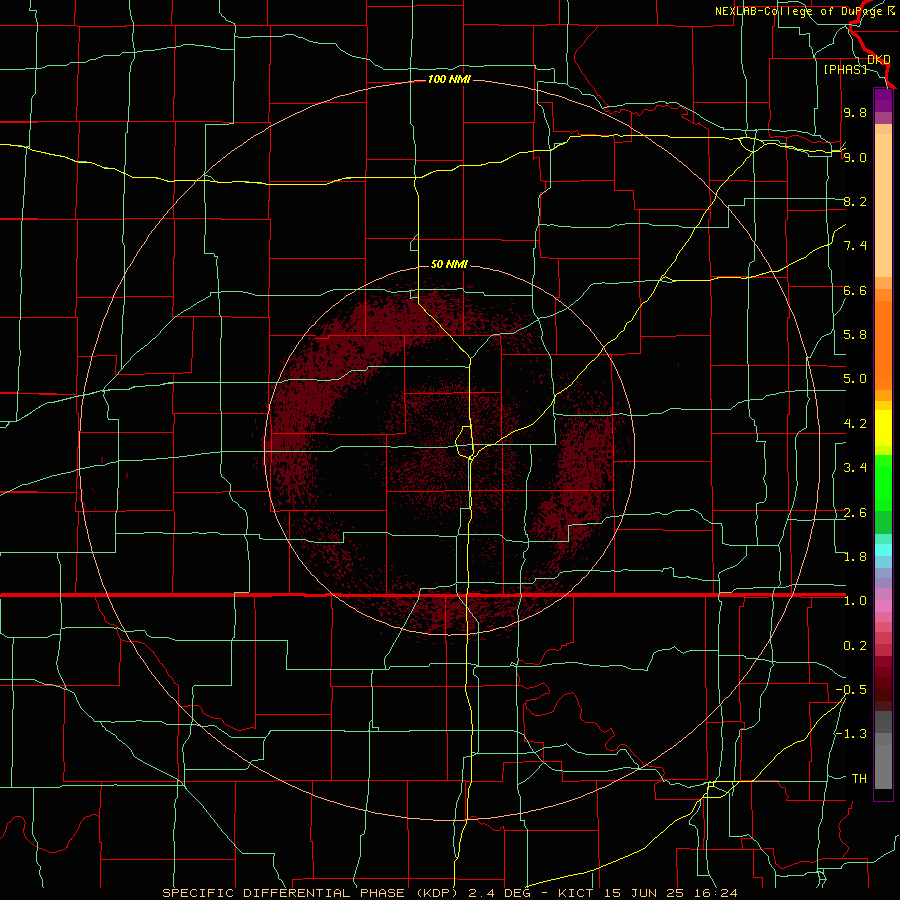Image resolution: width=900 pixels, height=900 pixels.
Task: Click the 15 JUN 25 date in the caption
Action: [x=645, y=893]
